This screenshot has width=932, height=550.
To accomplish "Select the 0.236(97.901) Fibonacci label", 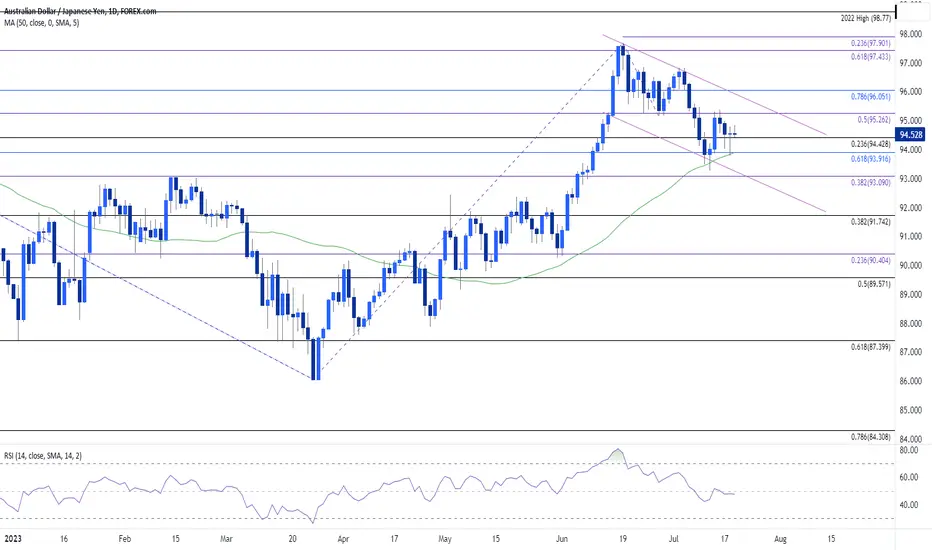I will coord(871,43).
